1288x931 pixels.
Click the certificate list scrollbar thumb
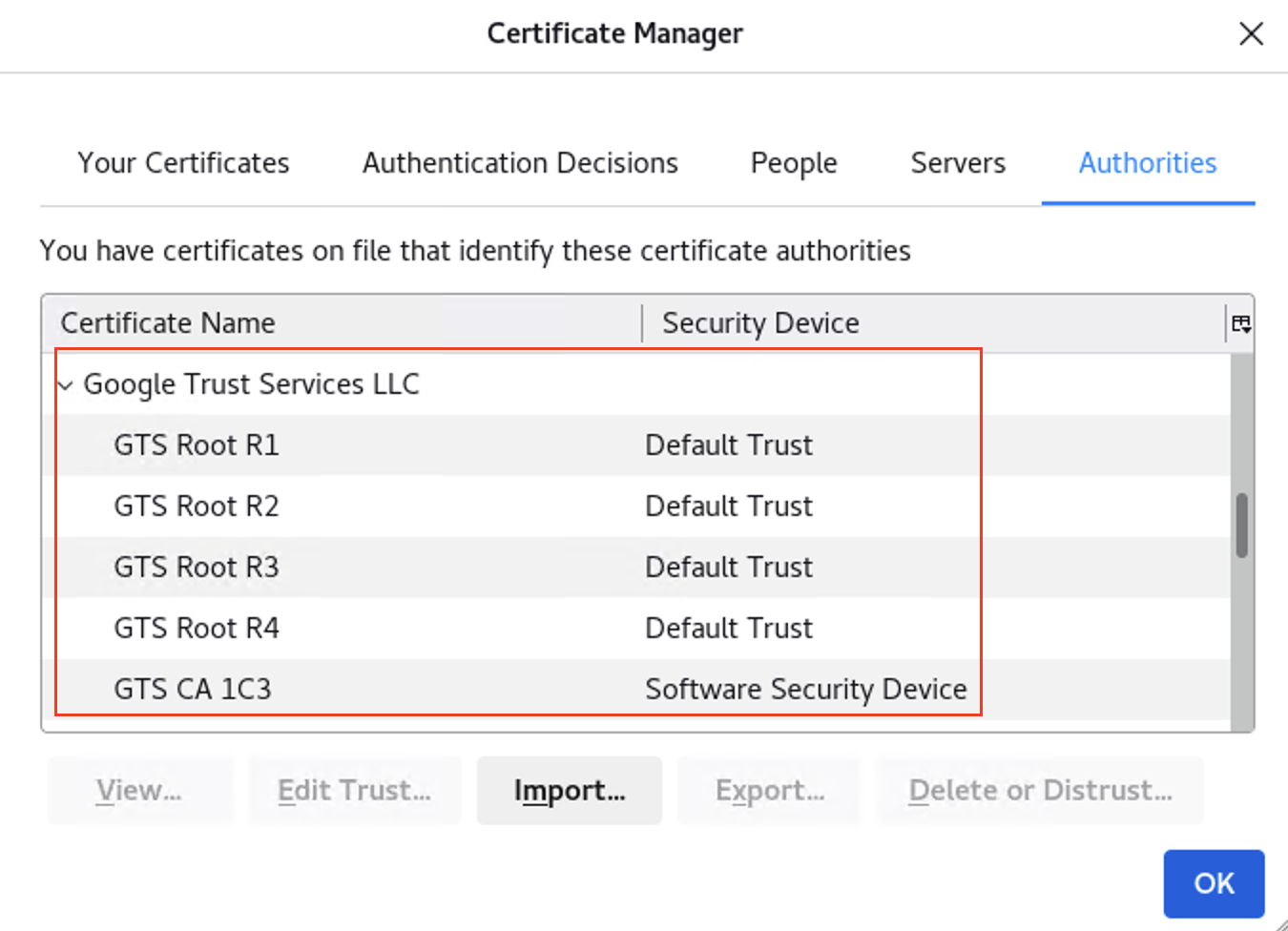click(x=1241, y=525)
